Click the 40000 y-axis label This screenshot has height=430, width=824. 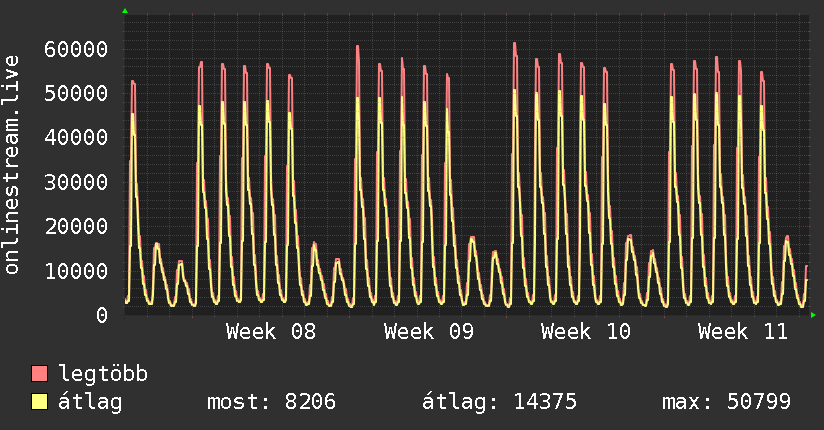76,138
